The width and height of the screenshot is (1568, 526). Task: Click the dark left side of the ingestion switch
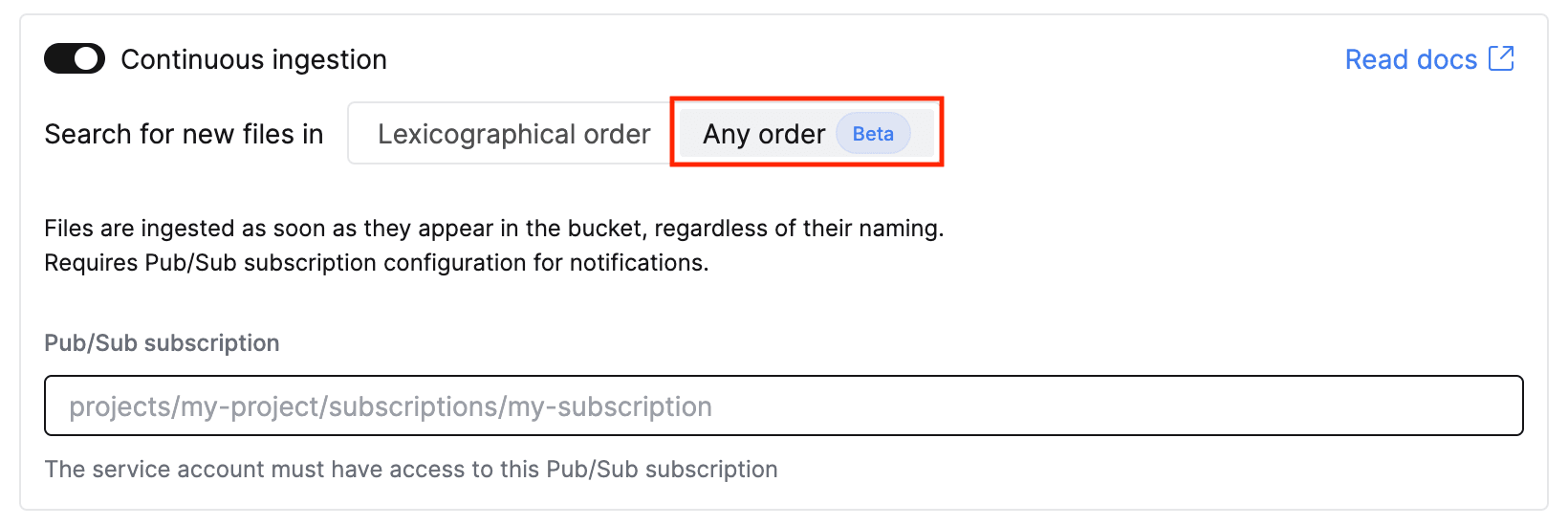pos(59,59)
